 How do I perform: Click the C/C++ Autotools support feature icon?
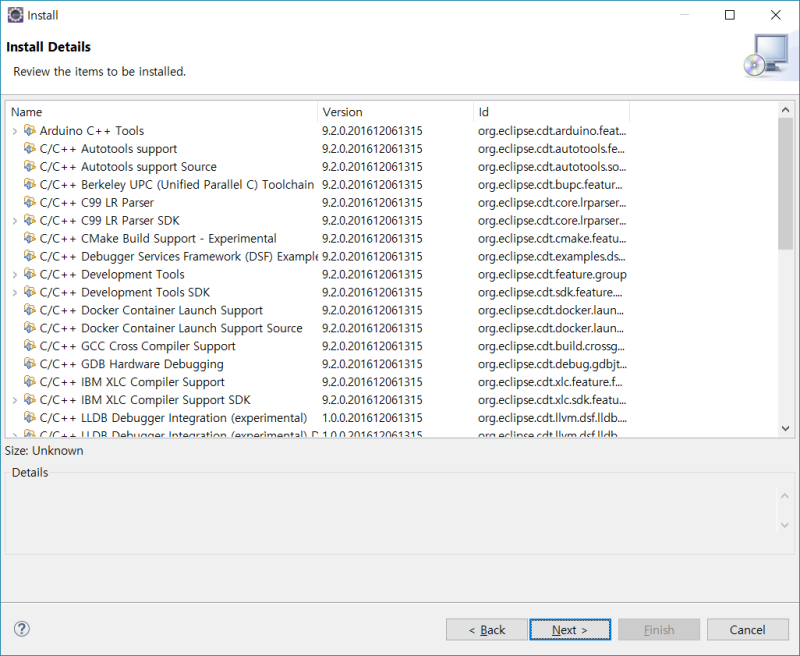(x=30, y=148)
